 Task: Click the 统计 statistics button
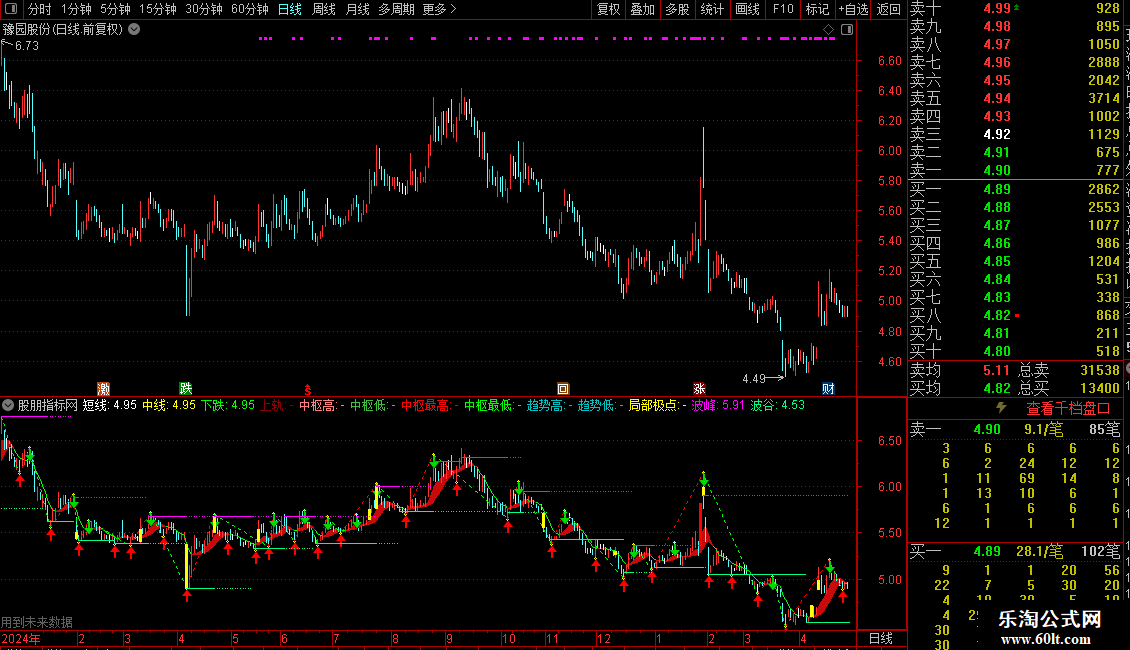click(712, 9)
